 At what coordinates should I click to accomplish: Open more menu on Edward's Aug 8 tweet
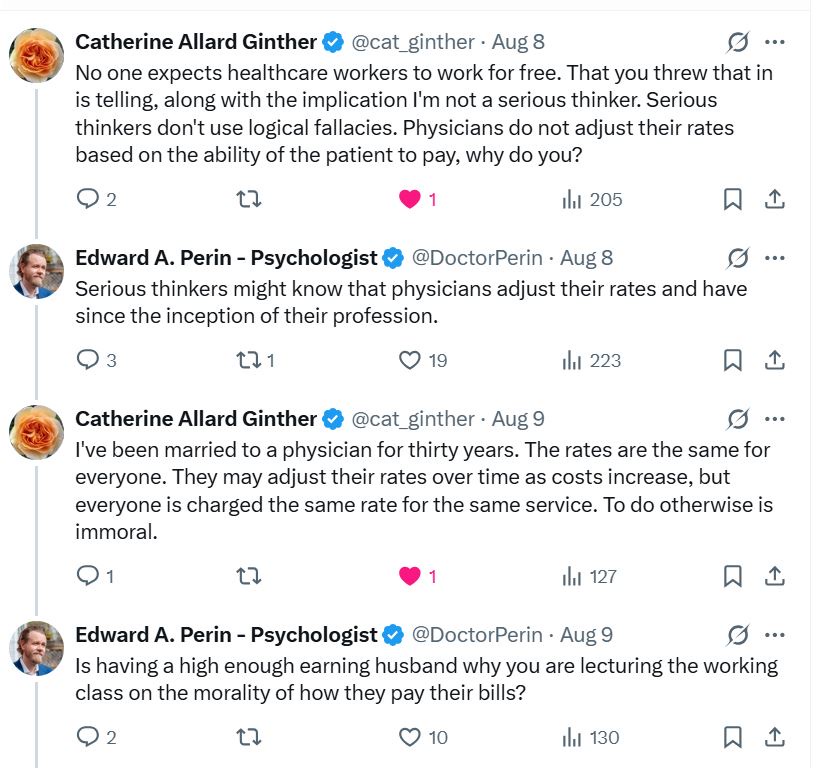click(x=774, y=257)
